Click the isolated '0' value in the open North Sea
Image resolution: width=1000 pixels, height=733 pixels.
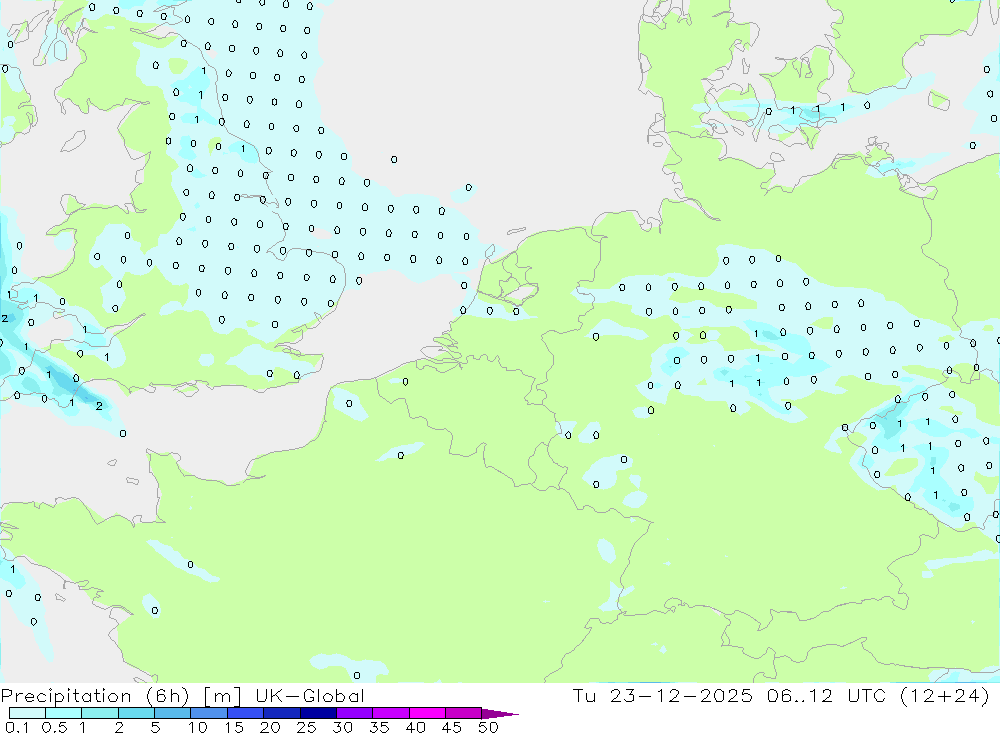pyautogui.click(x=394, y=159)
